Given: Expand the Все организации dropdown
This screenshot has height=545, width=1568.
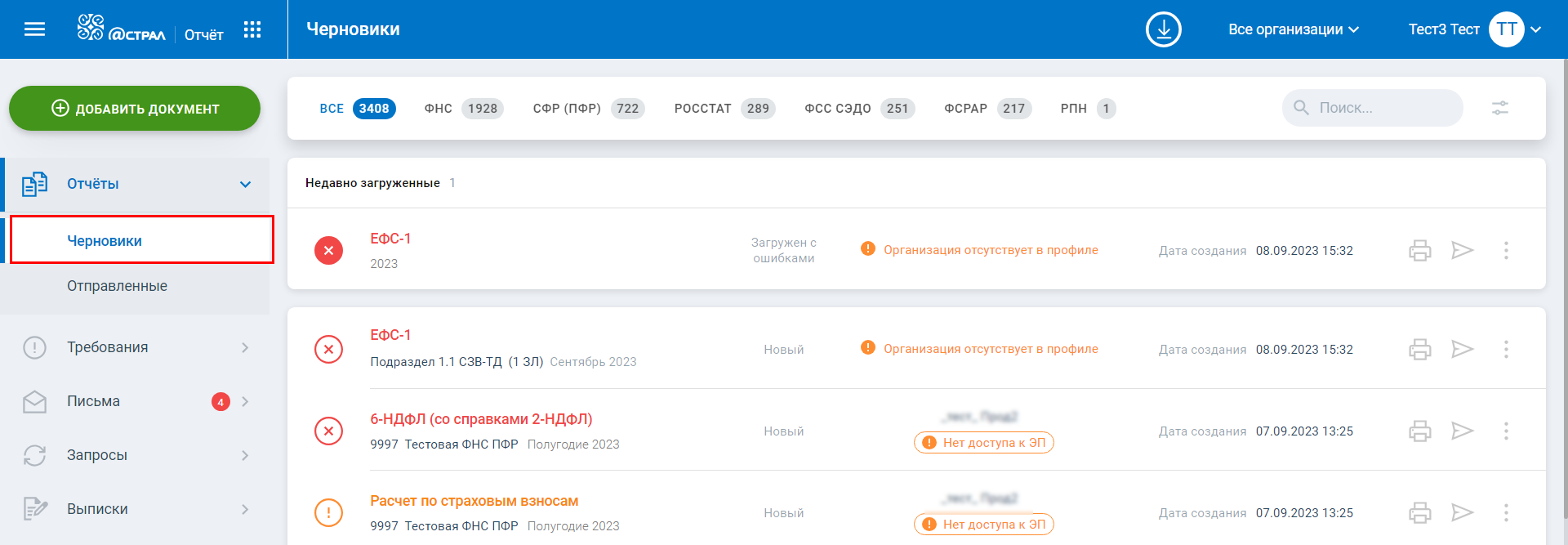Looking at the screenshot, I should [x=1293, y=29].
